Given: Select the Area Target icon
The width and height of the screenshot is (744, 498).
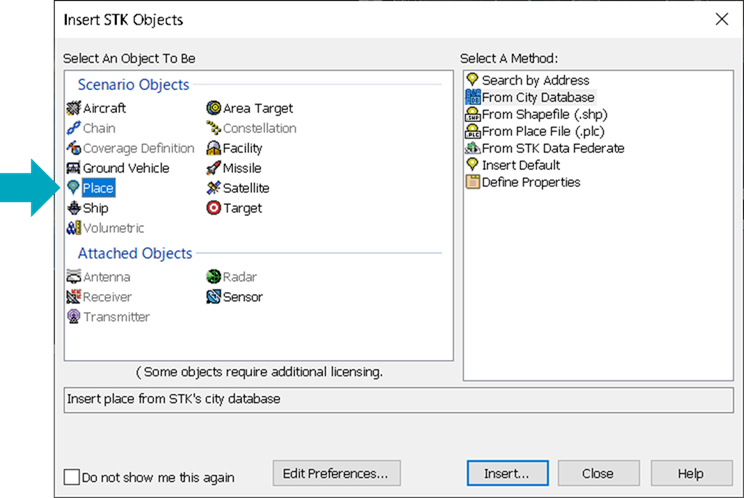Looking at the screenshot, I should coord(214,108).
